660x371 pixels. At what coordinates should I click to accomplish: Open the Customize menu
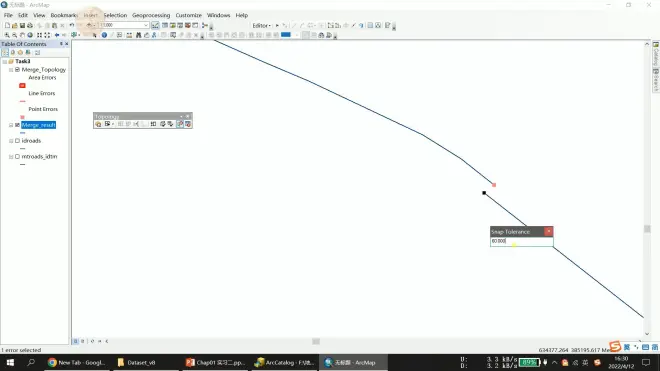coord(189,15)
